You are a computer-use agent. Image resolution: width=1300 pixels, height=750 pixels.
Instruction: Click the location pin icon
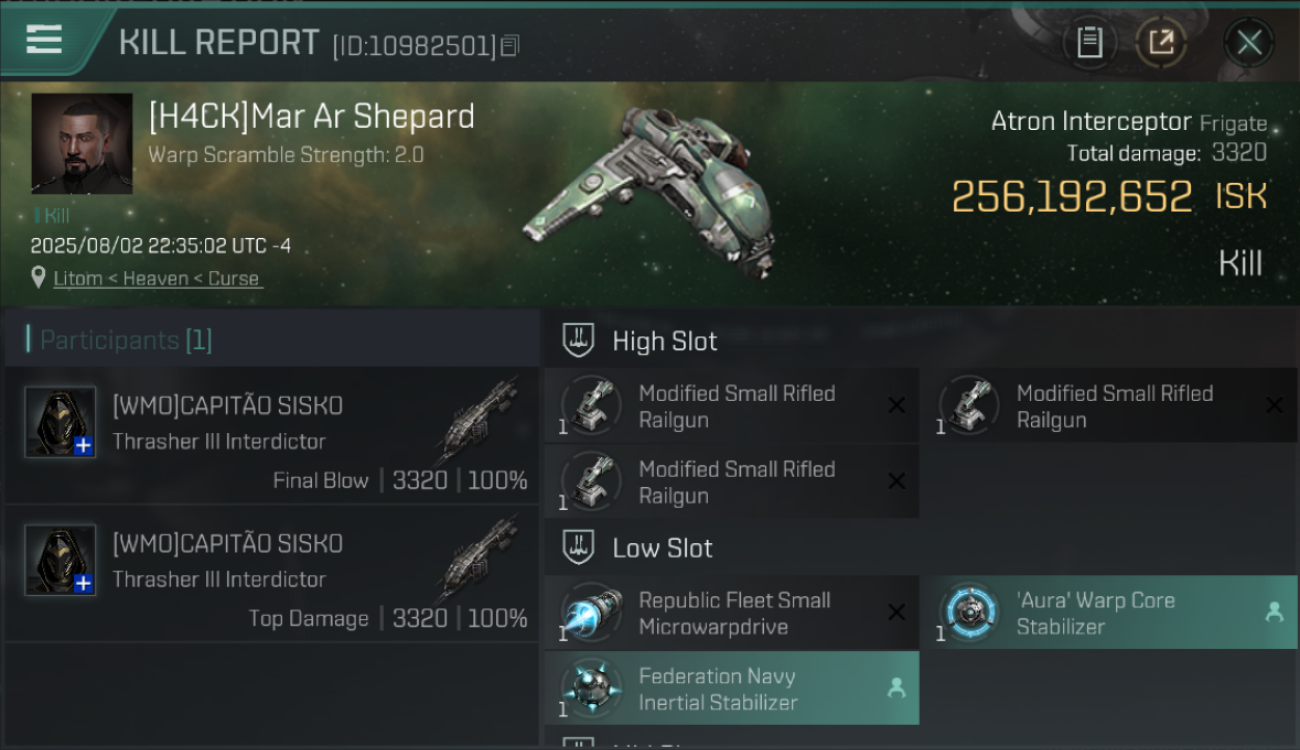pos(39,277)
